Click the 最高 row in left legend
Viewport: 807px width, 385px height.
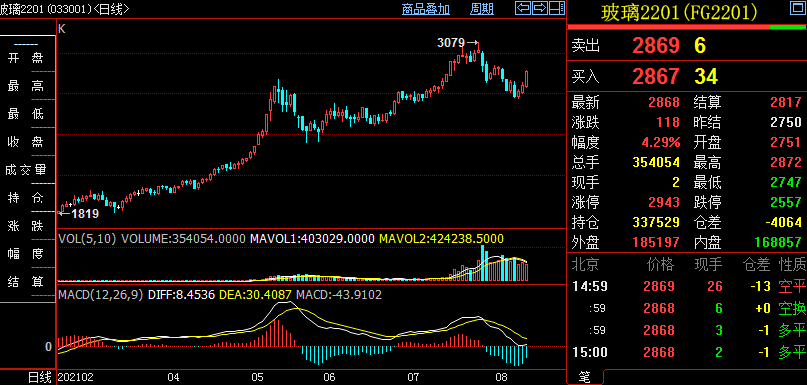coord(26,86)
